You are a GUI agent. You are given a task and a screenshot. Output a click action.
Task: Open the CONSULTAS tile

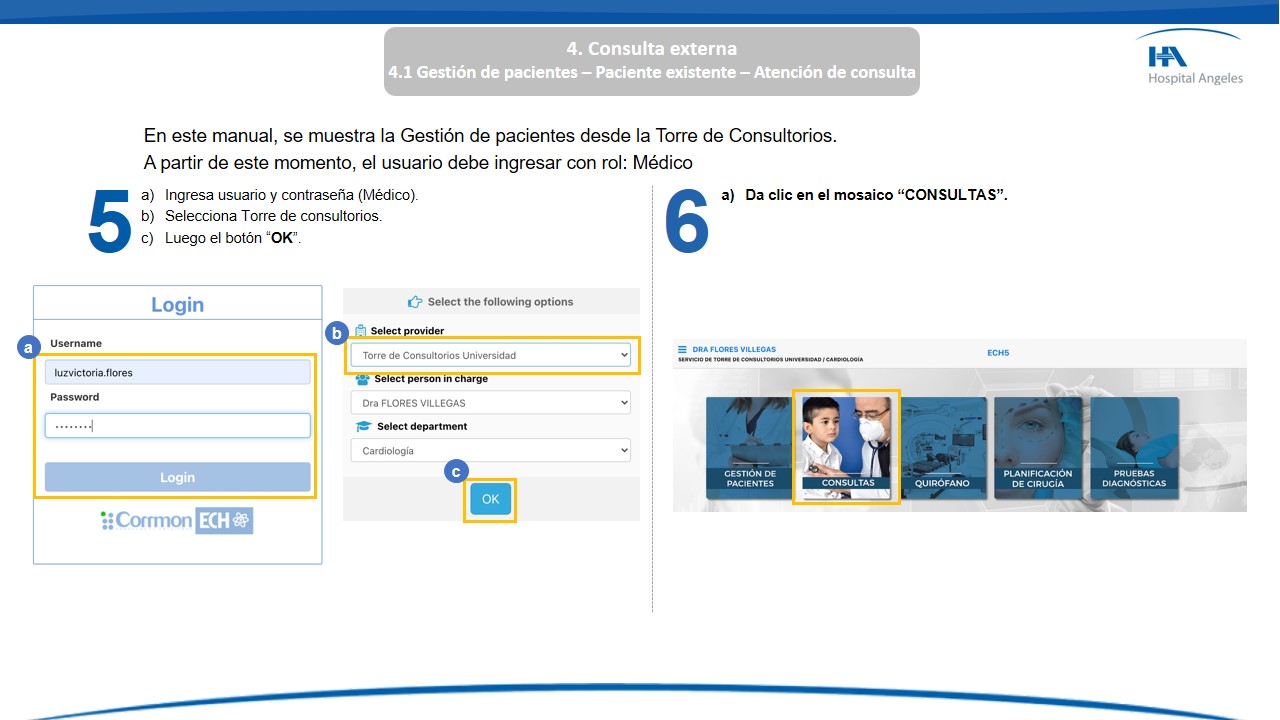[846, 446]
